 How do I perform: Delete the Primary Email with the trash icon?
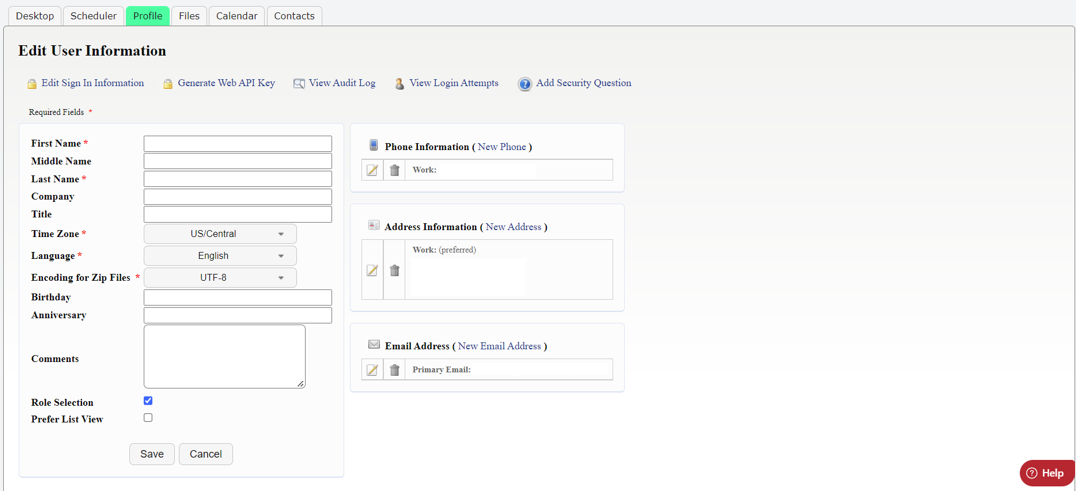point(394,370)
